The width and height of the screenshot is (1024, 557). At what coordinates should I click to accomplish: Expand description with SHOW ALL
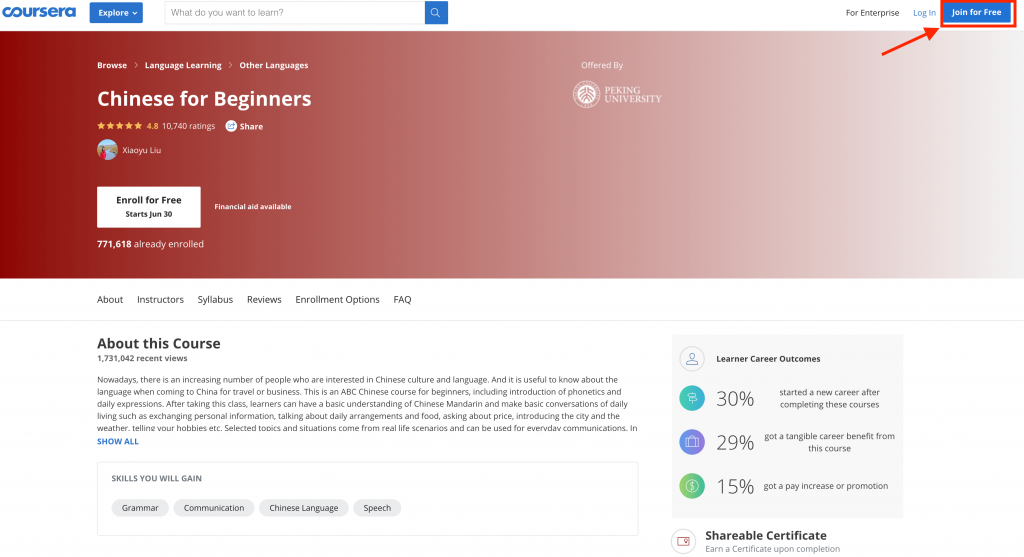coord(118,441)
